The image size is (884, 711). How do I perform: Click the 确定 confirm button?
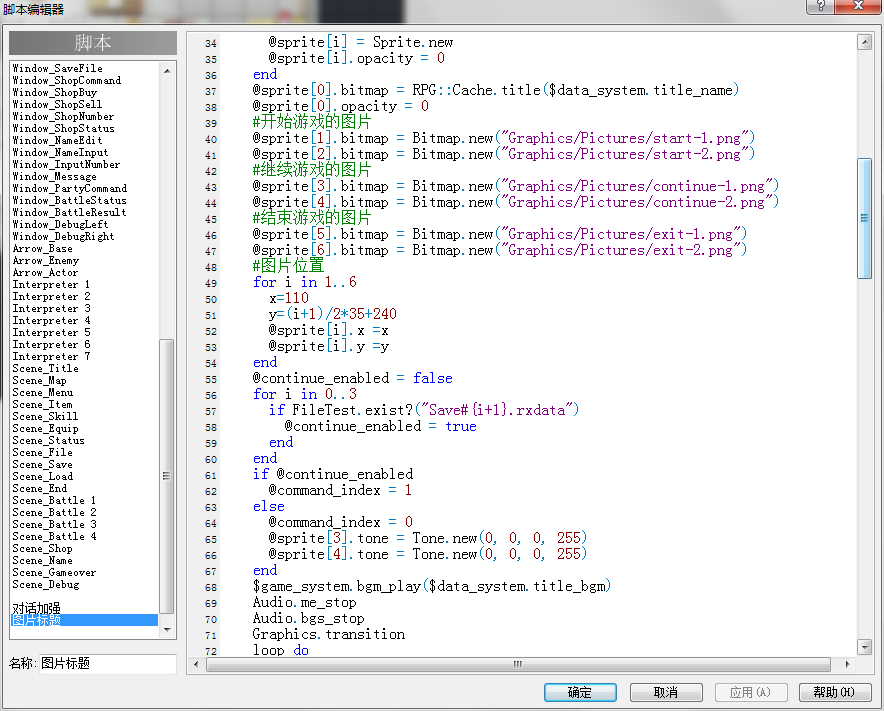[x=580, y=692]
